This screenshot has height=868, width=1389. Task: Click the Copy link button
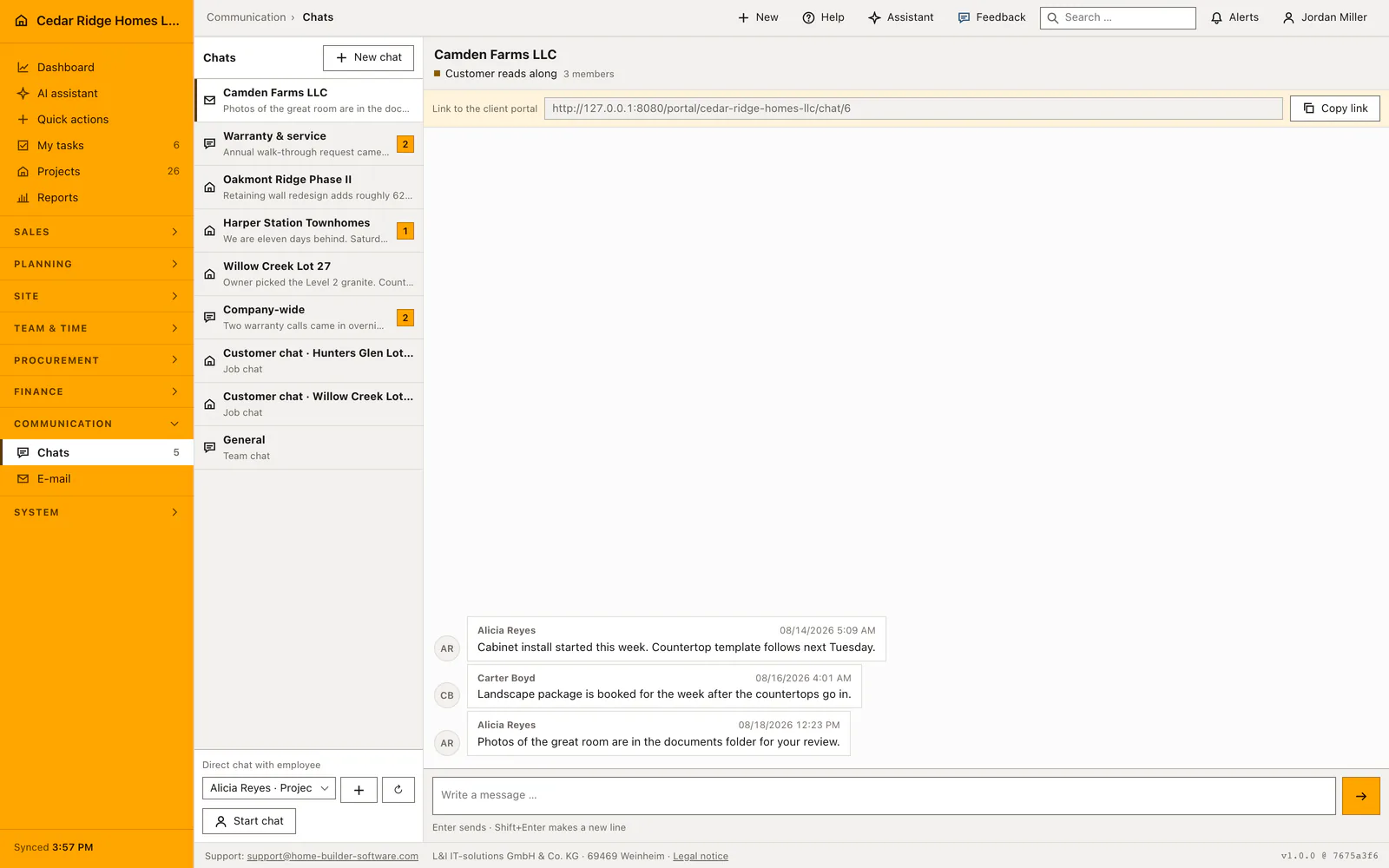[1334, 108]
